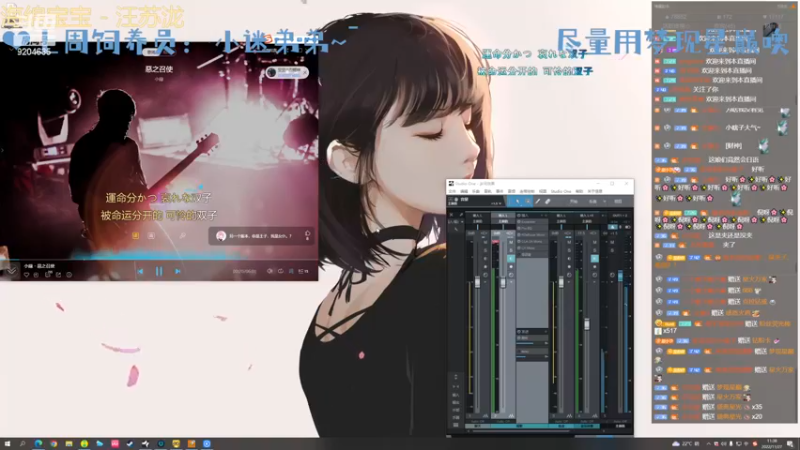The height and width of the screenshot is (450, 800).
Task: Click the last text button in Studio One toolbar
Action: pyautogui.click(x=618, y=201)
